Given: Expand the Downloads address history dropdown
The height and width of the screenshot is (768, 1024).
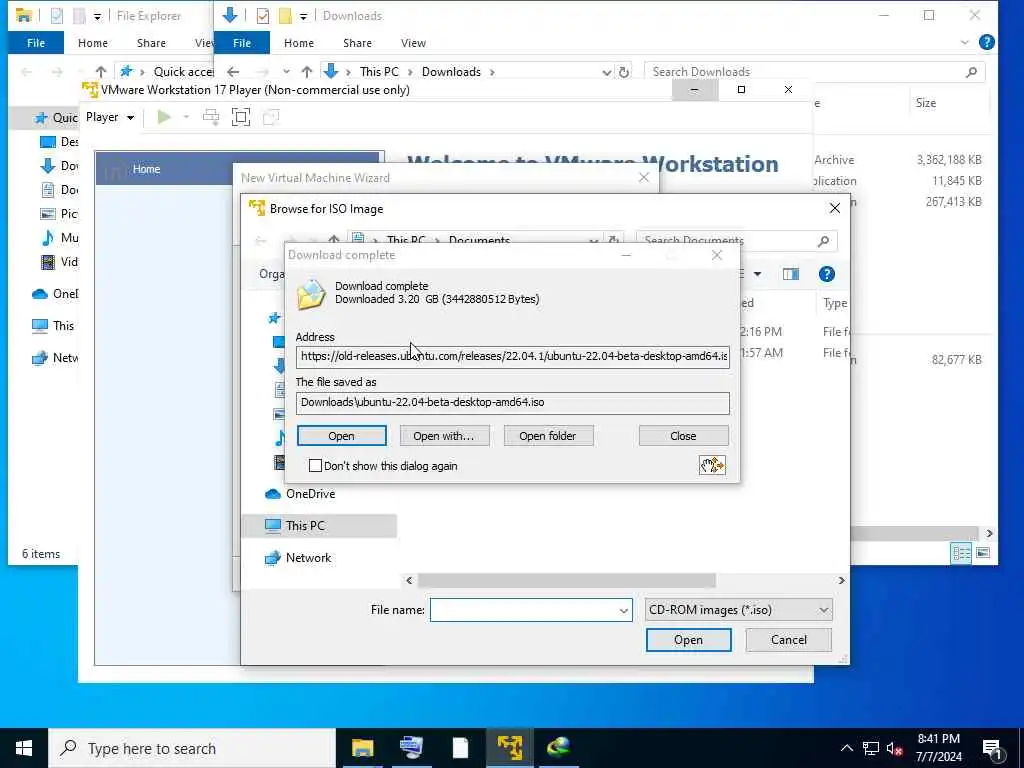Looking at the screenshot, I should [x=607, y=72].
